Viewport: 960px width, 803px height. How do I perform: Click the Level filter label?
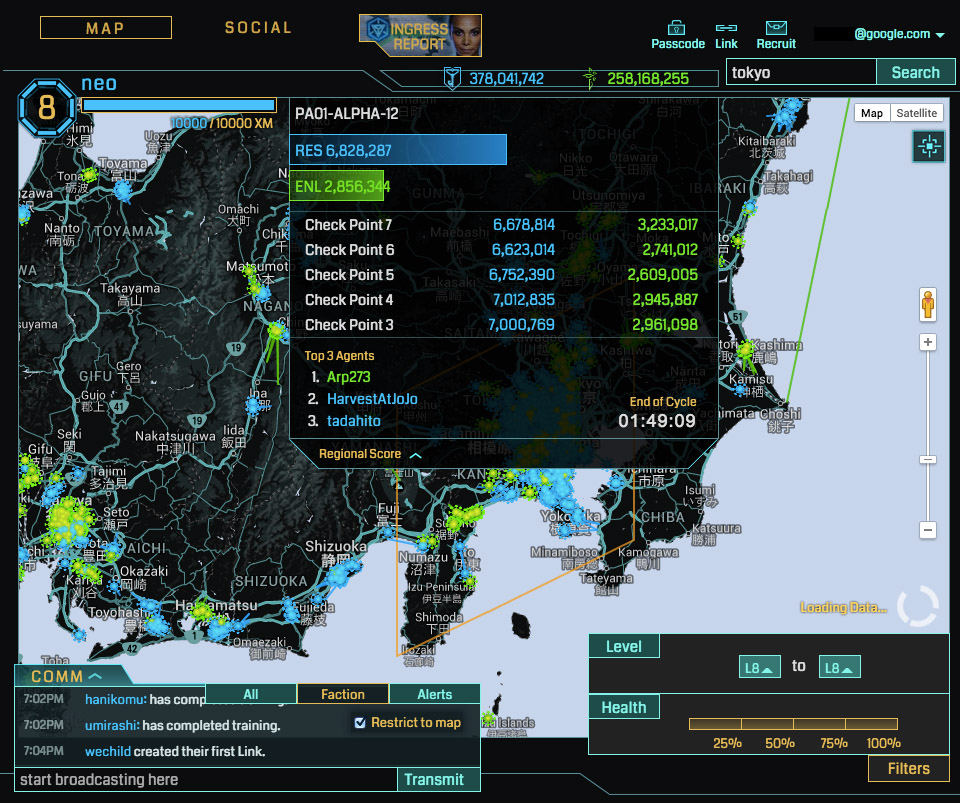pyautogui.click(x=624, y=646)
